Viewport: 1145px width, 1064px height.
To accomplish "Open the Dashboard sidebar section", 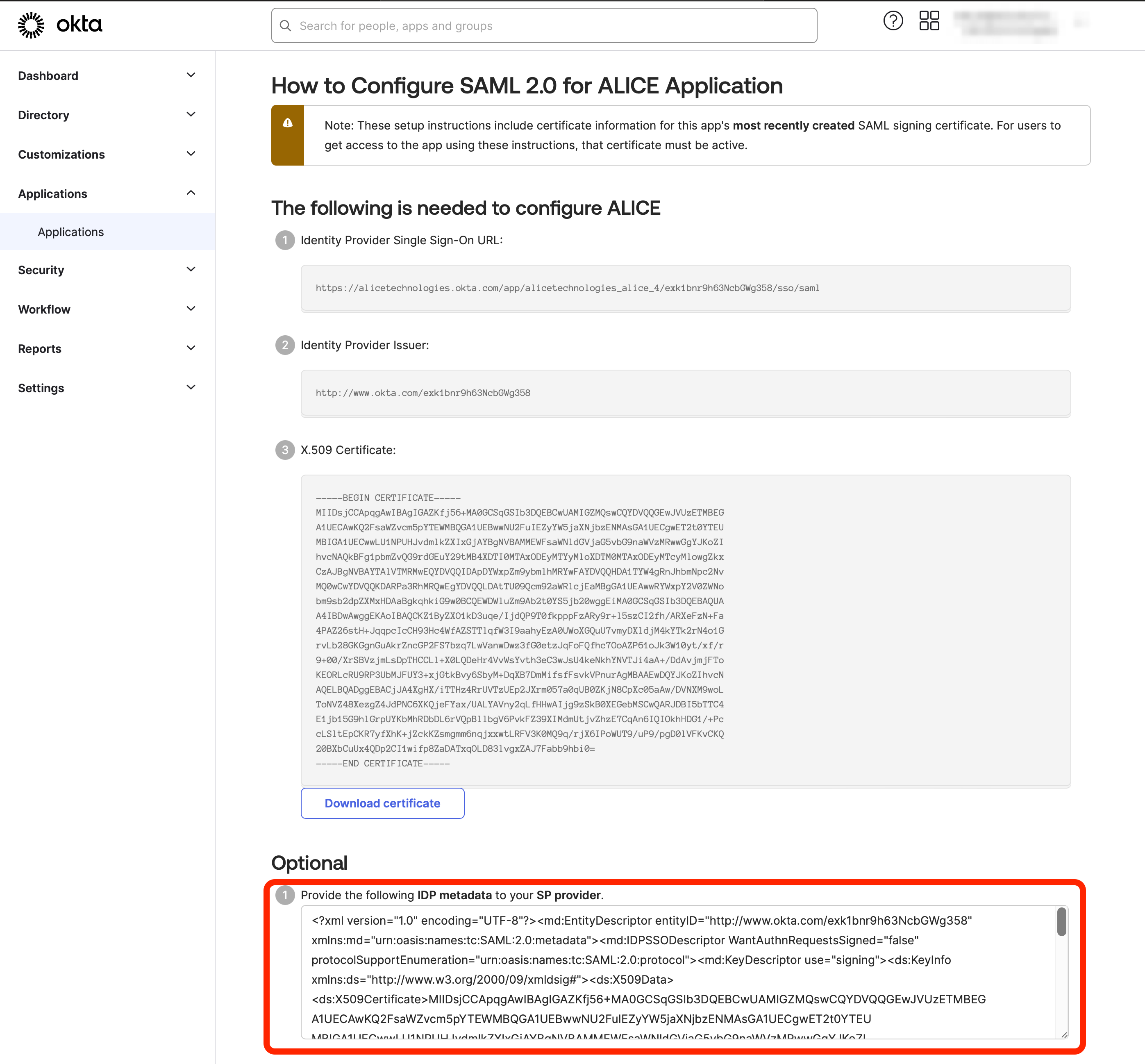I will tap(107, 76).
